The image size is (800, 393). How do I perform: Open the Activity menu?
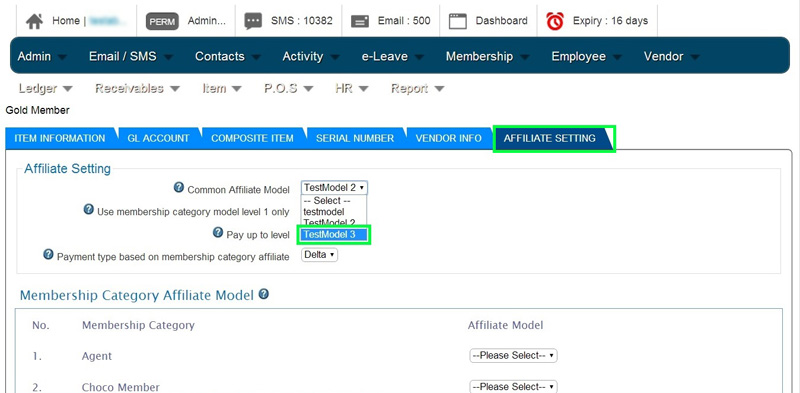(x=311, y=56)
